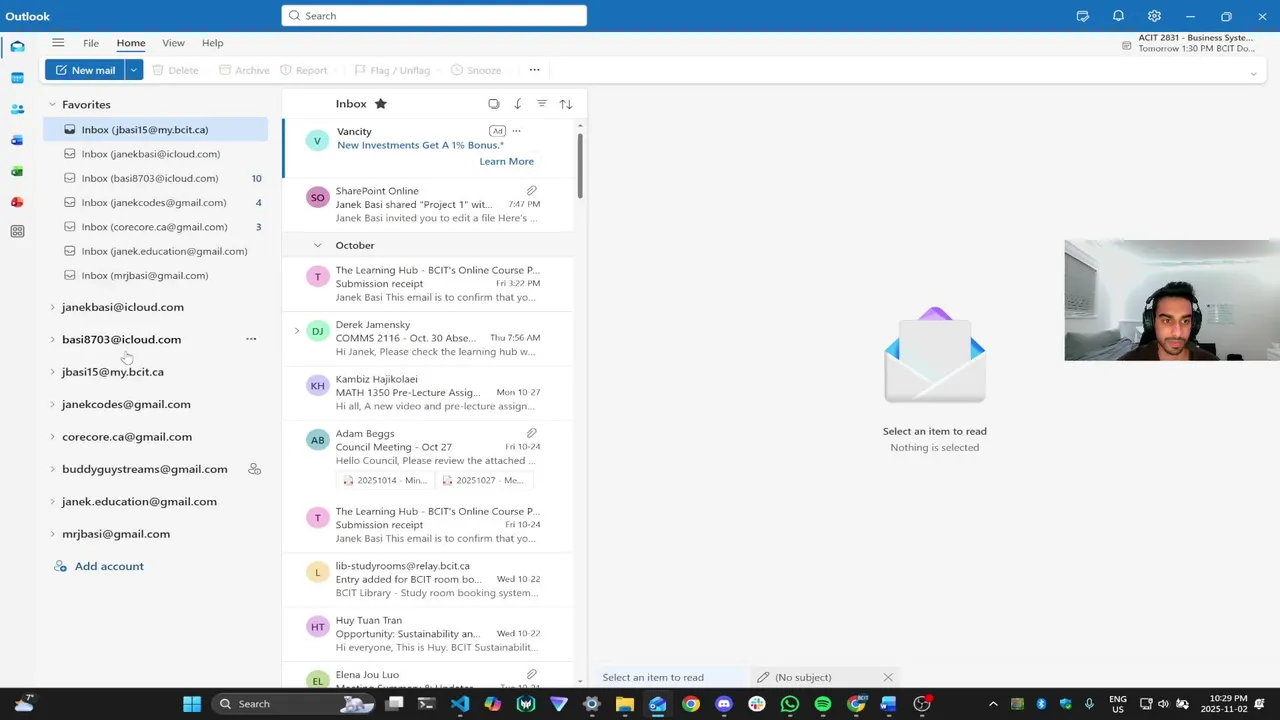Switch to the (No subject) draft tab

[823, 677]
